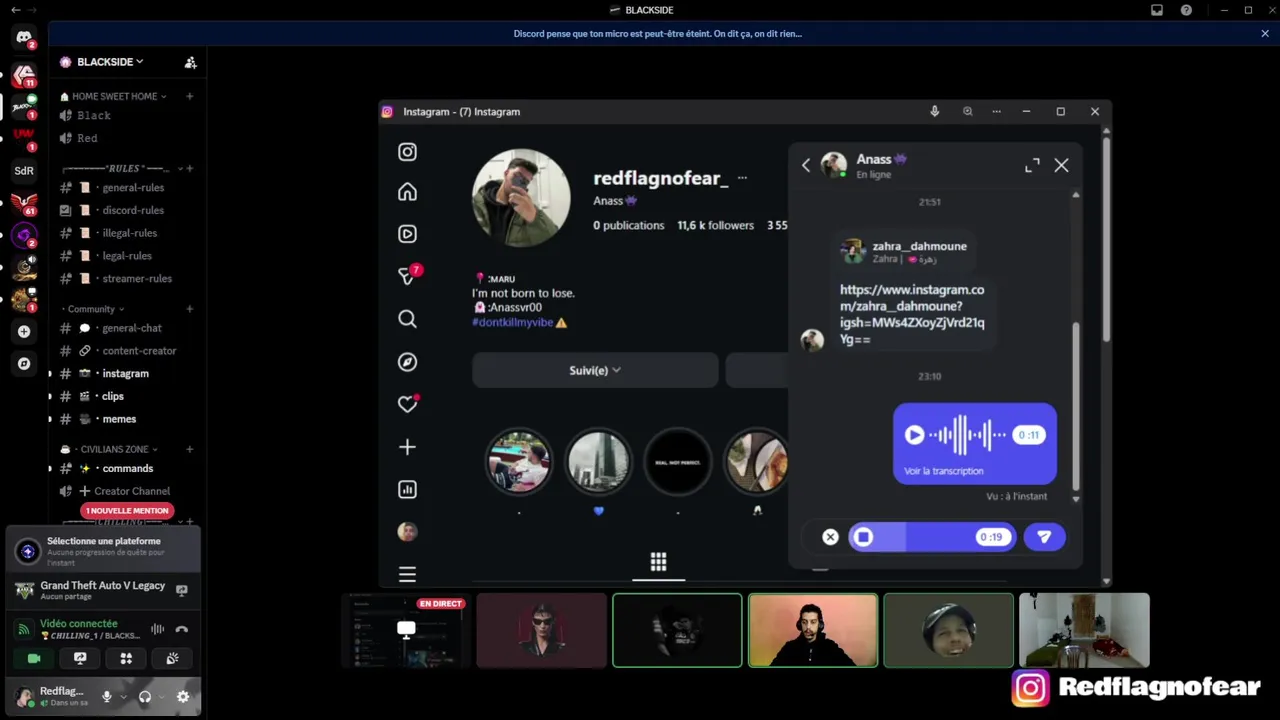Open Instagram messages with 7 badge

coord(409,275)
